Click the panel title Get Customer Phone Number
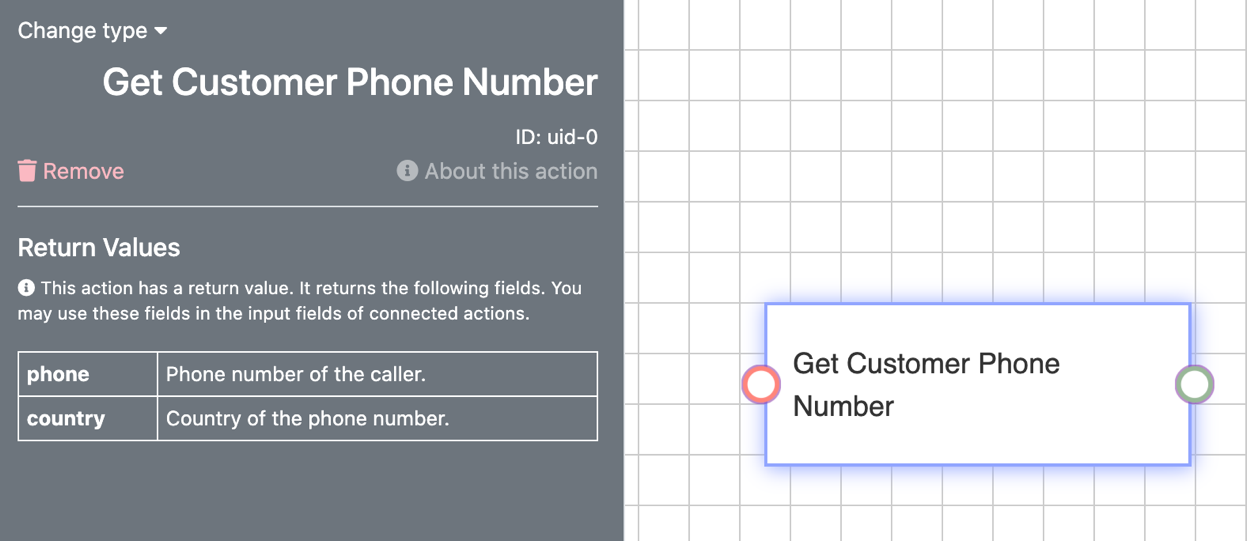 click(350, 82)
